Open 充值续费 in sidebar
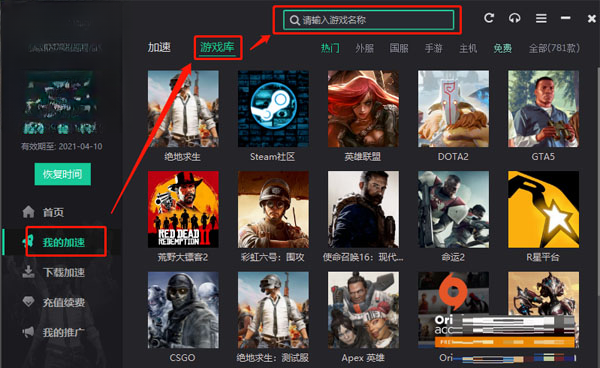Image resolution: width=600 pixels, height=368 pixels. (x=64, y=303)
